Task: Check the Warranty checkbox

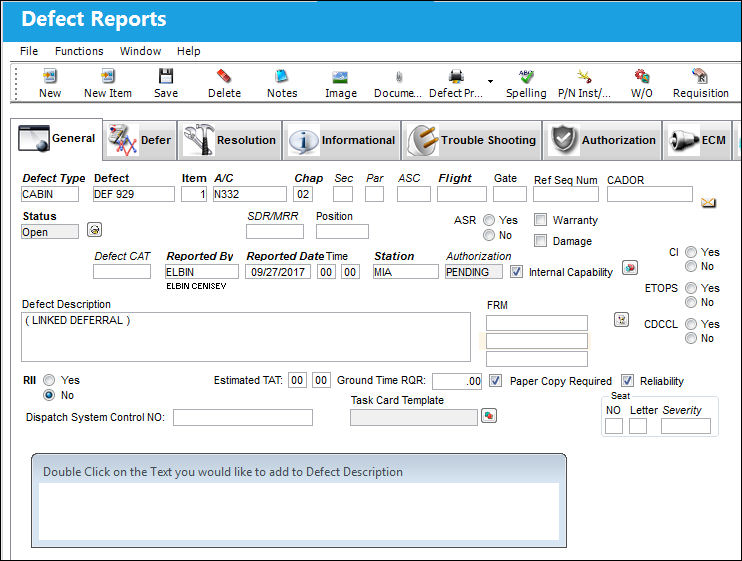Action: pyautogui.click(x=540, y=219)
